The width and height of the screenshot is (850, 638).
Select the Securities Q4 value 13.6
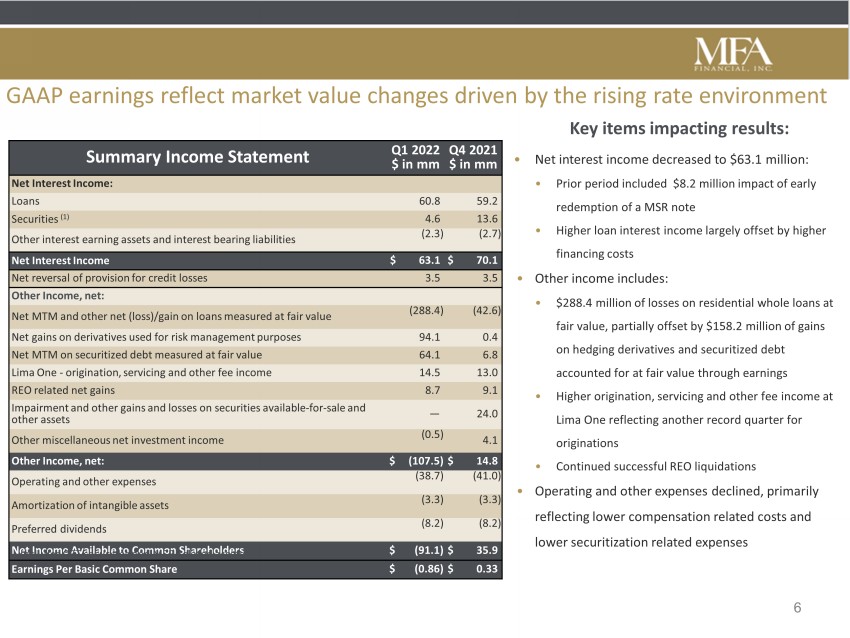pyautogui.click(x=487, y=218)
